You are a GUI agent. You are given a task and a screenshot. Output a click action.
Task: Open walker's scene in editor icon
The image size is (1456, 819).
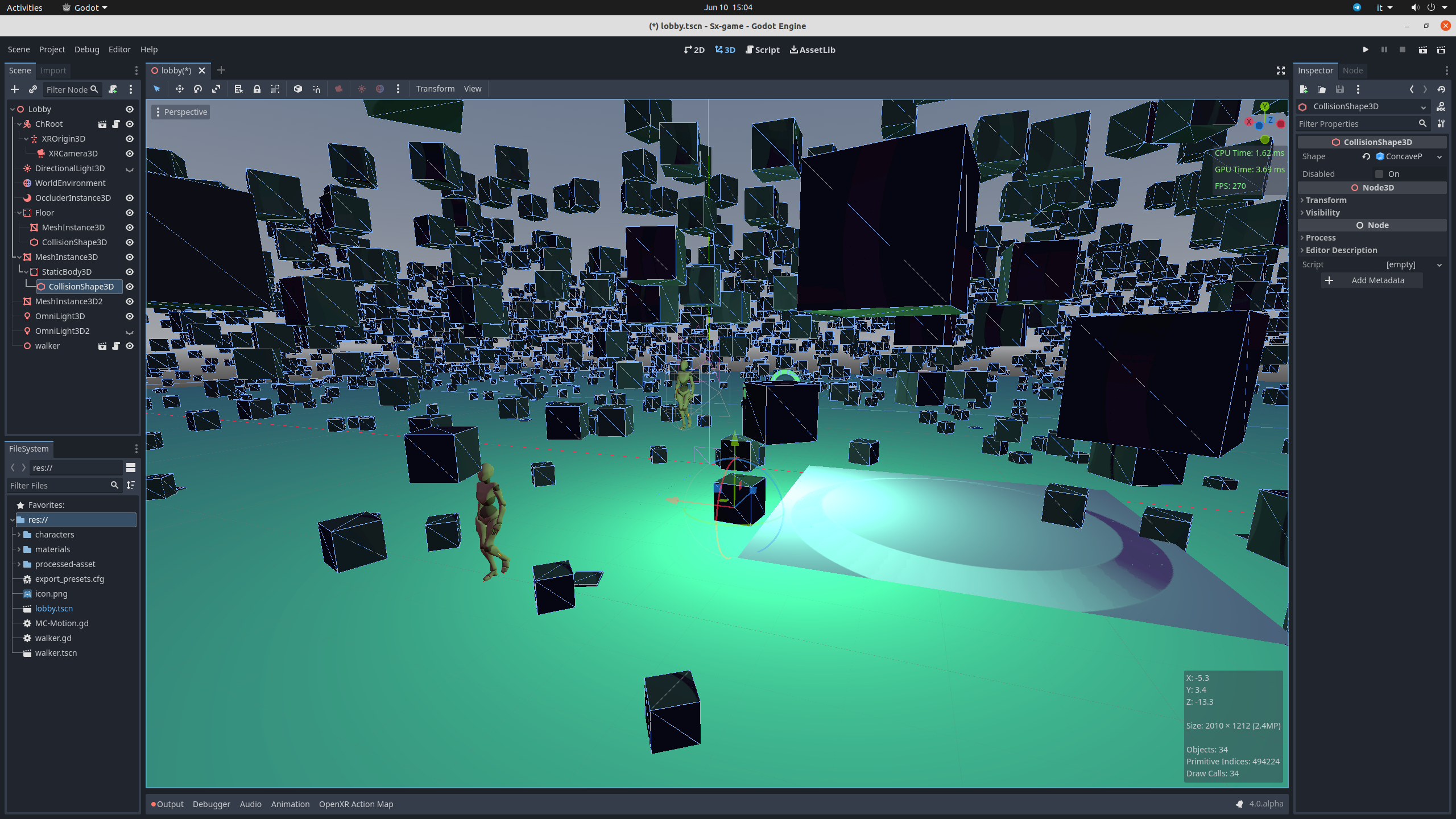tap(102, 346)
